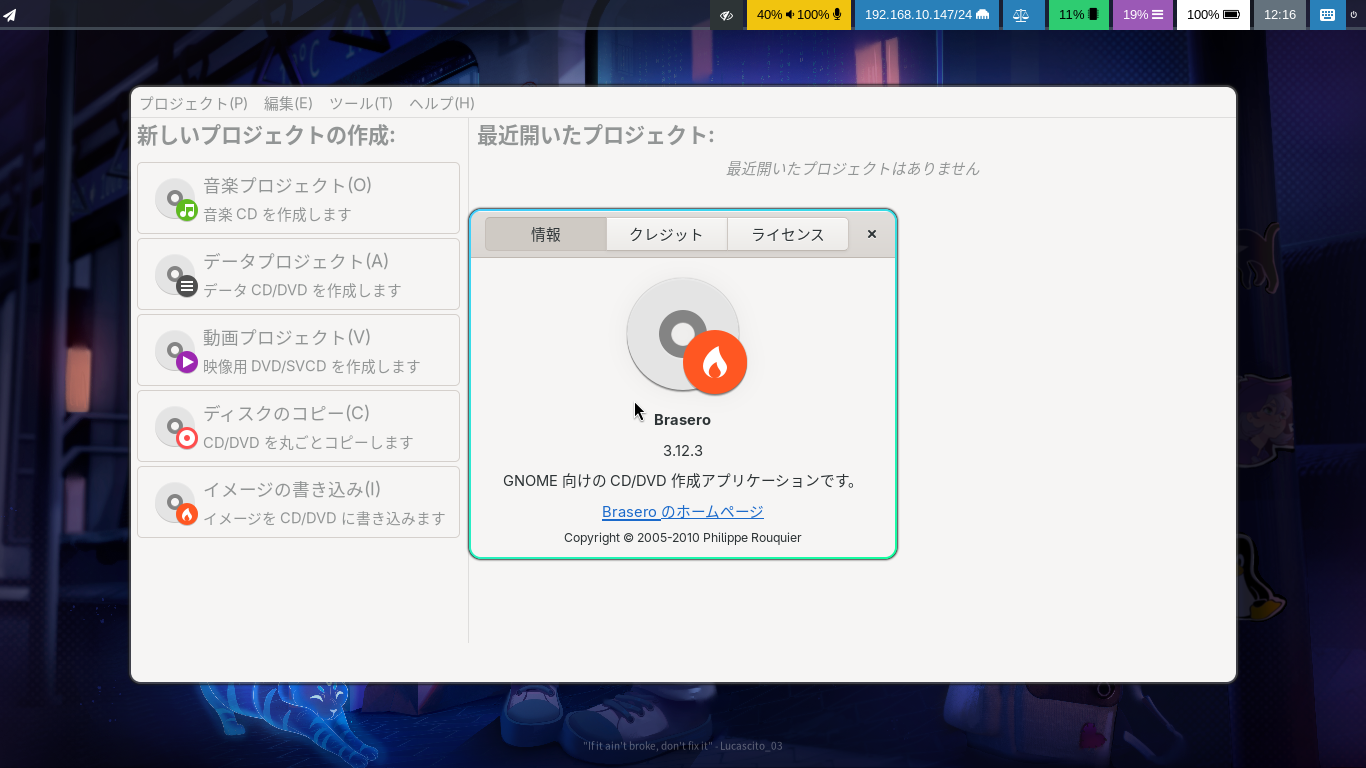Click the 11% CPU usage indicator
Viewport: 1366px width, 768px height.
pos(1079,15)
